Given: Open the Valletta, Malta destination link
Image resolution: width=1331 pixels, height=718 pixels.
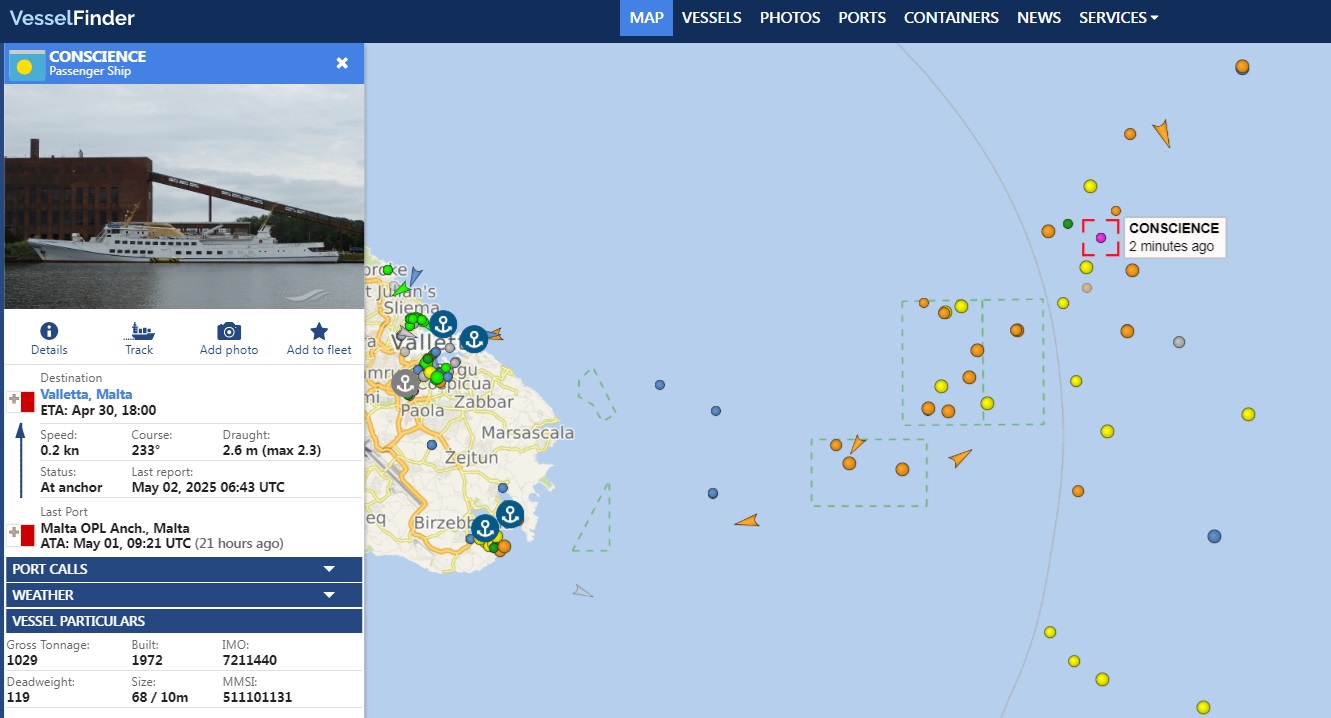Looking at the screenshot, I should [x=86, y=394].
